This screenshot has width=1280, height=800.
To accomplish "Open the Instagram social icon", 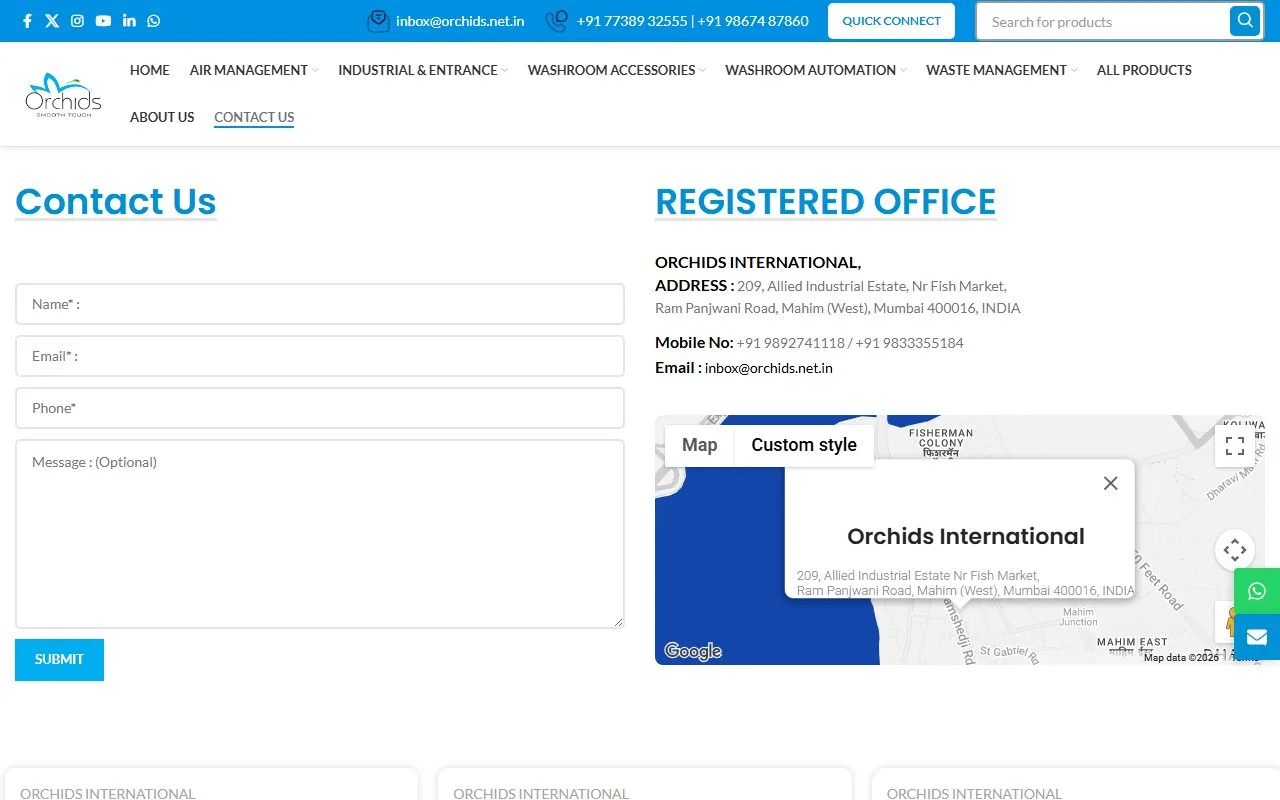I will [77, 21].
